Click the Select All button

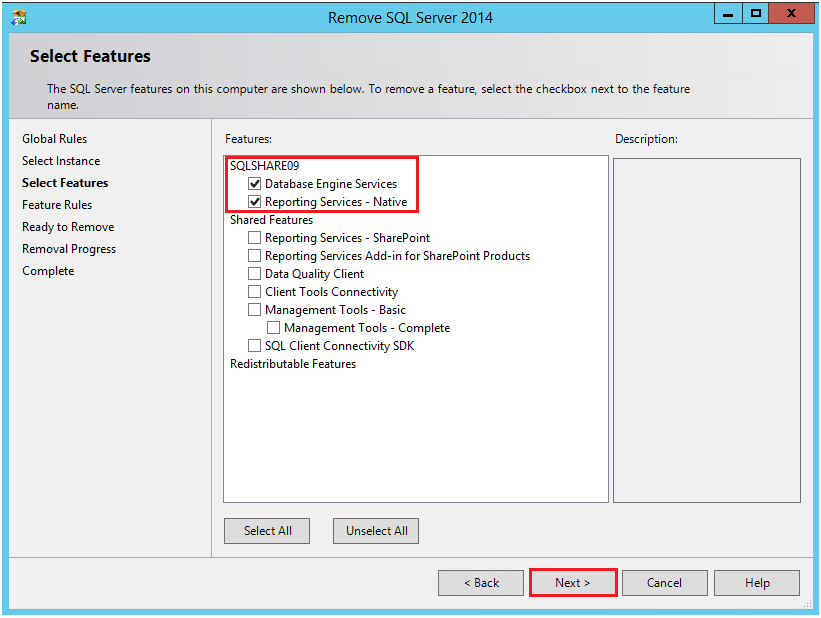coord(267,531)
